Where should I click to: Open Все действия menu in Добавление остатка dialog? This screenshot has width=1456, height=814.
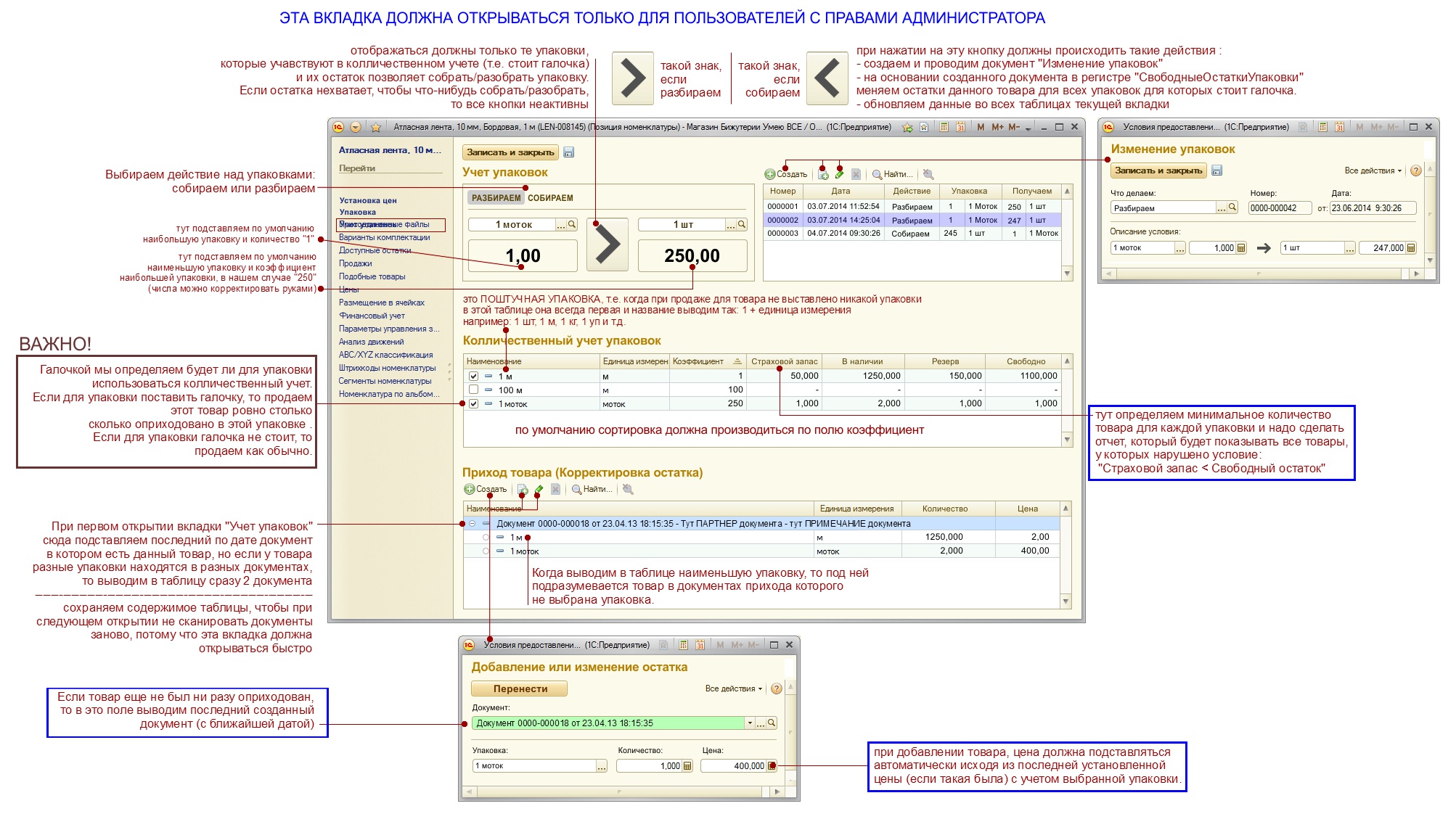tap(733, 688)
